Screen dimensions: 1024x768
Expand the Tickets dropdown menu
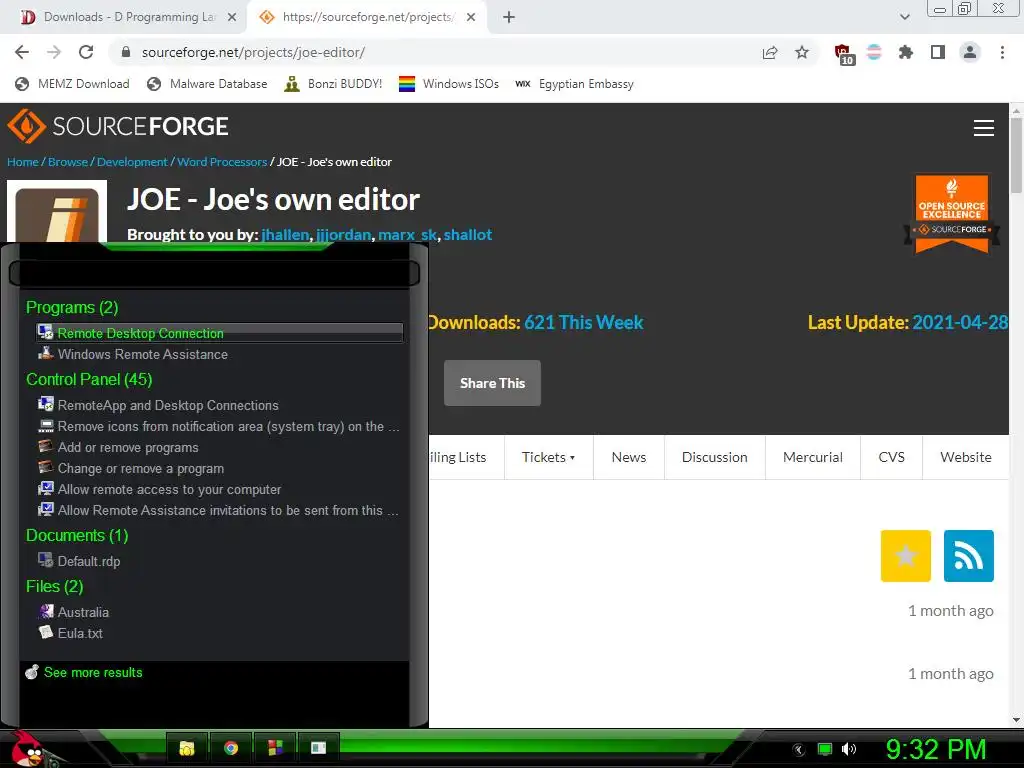549,457
